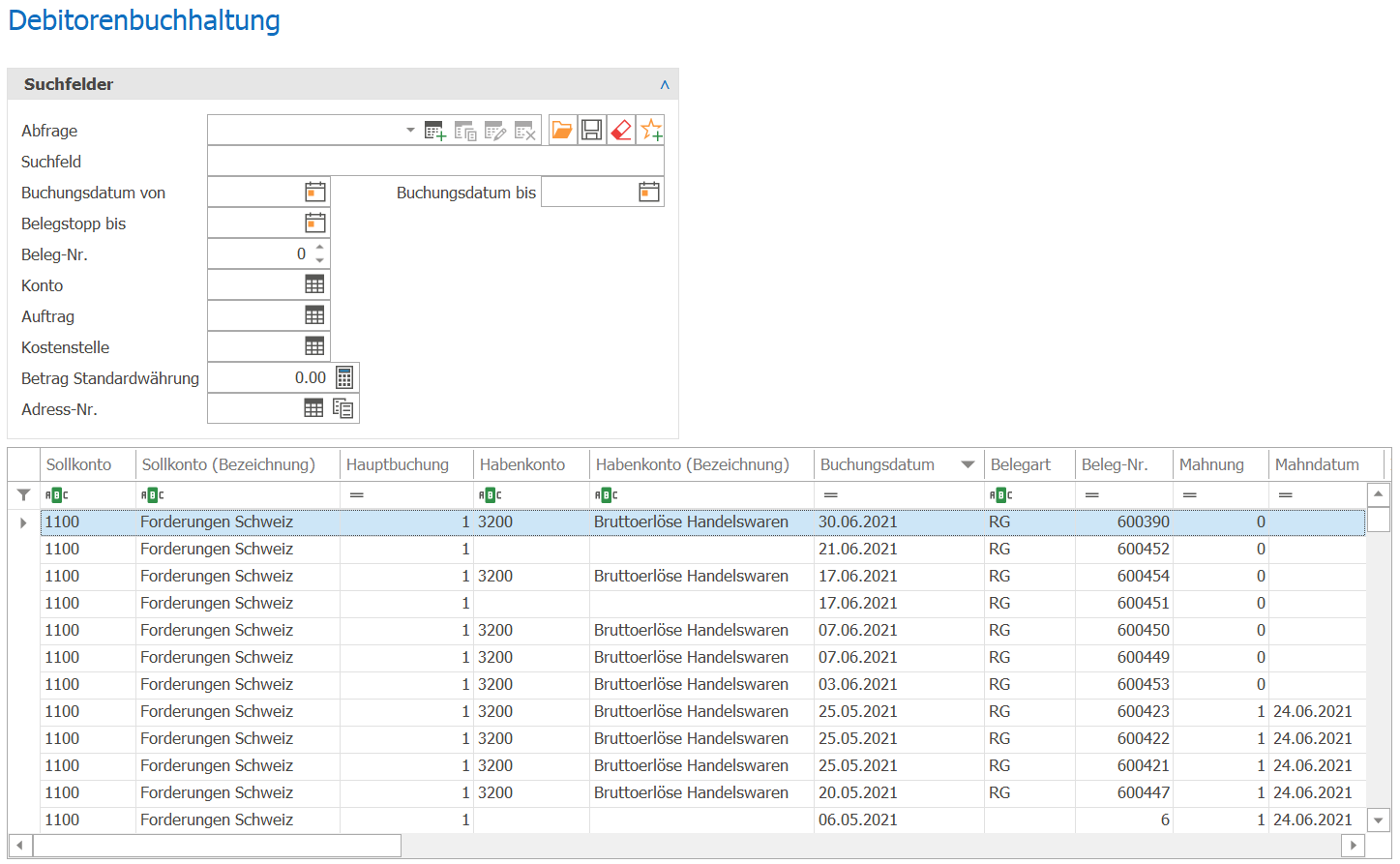Click into the Suchfeld text input

(x=435, y=161)
